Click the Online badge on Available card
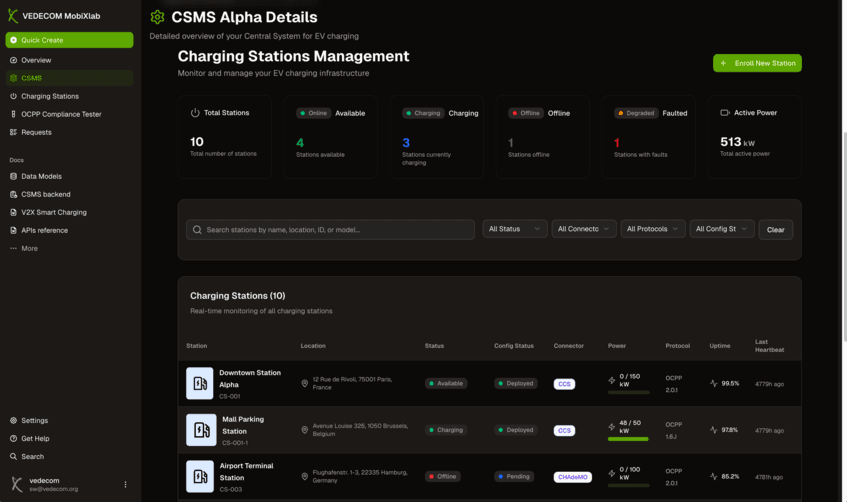The image size is (847, 502). pos(314,113)
